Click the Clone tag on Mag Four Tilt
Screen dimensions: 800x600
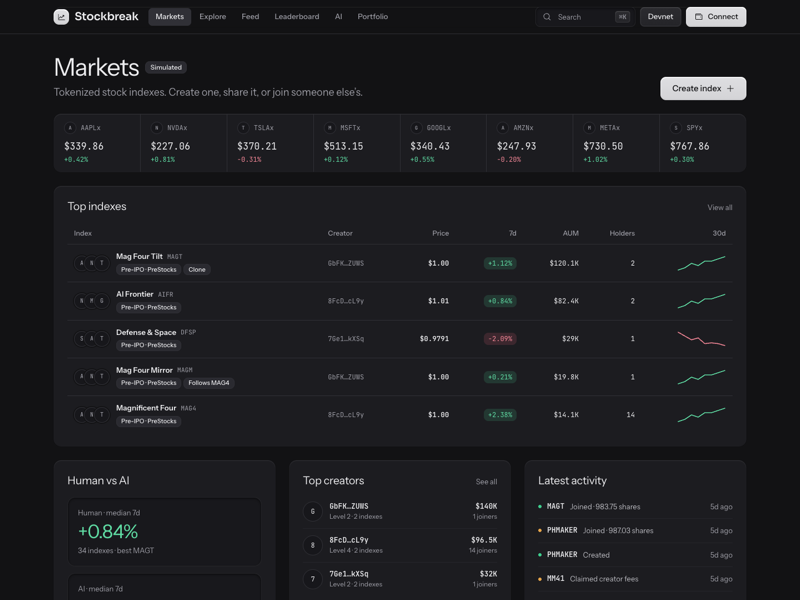[x=197, y=269]
